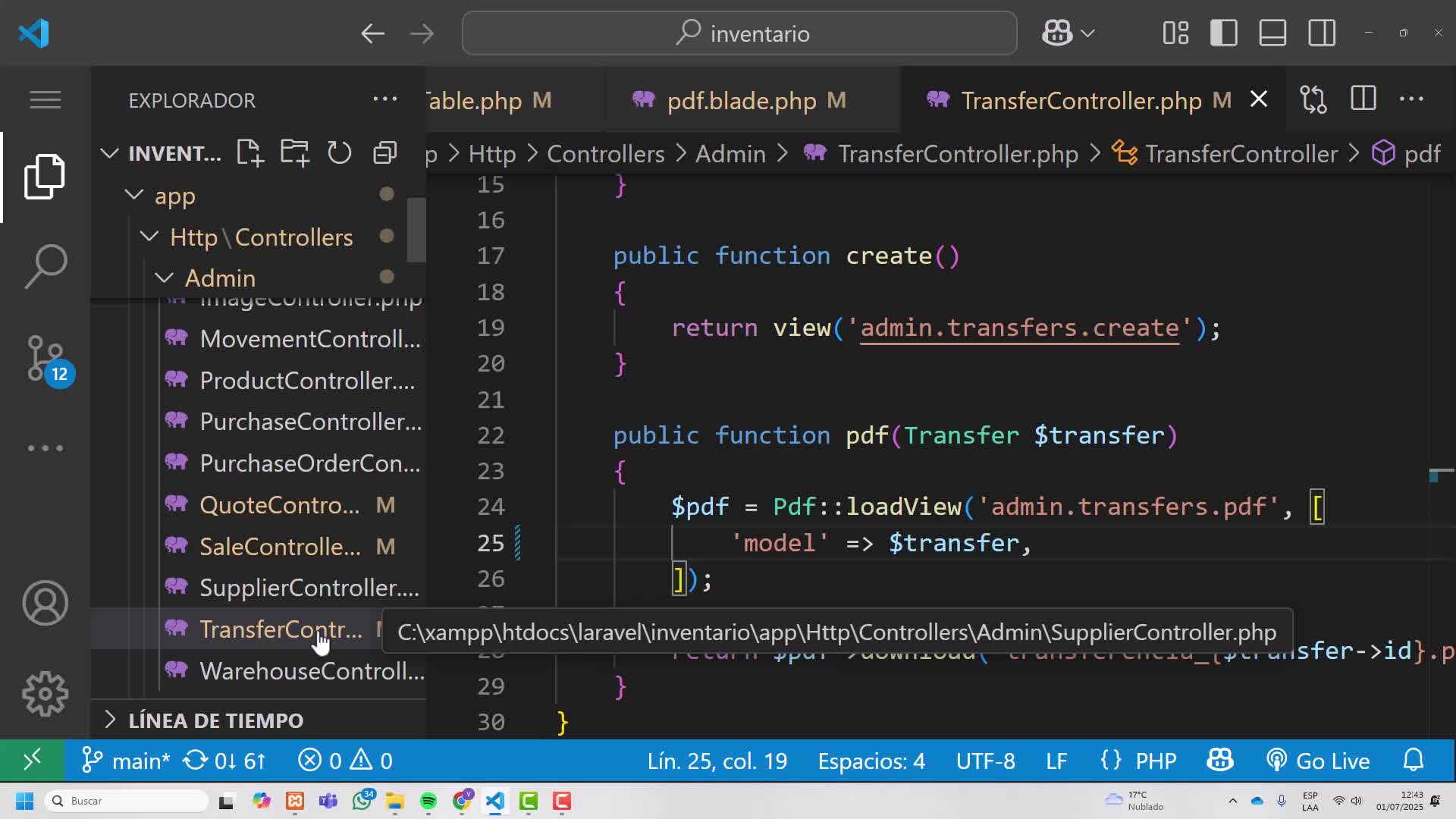Toggle the secondary side bar
This screenshot has width=1456, height=819.
click(1322, 33)
